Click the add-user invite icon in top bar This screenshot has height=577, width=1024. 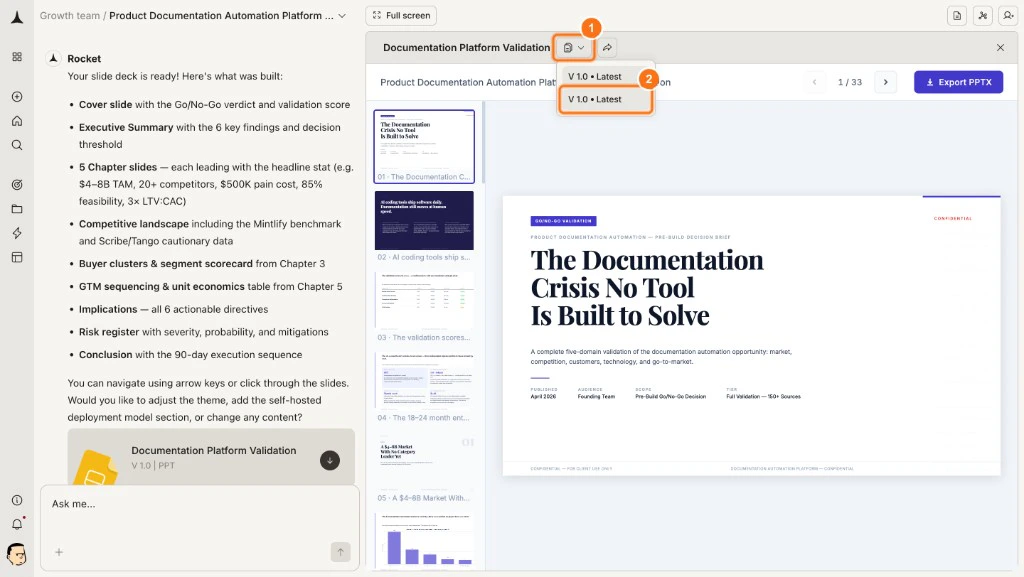coord(1009,16)
